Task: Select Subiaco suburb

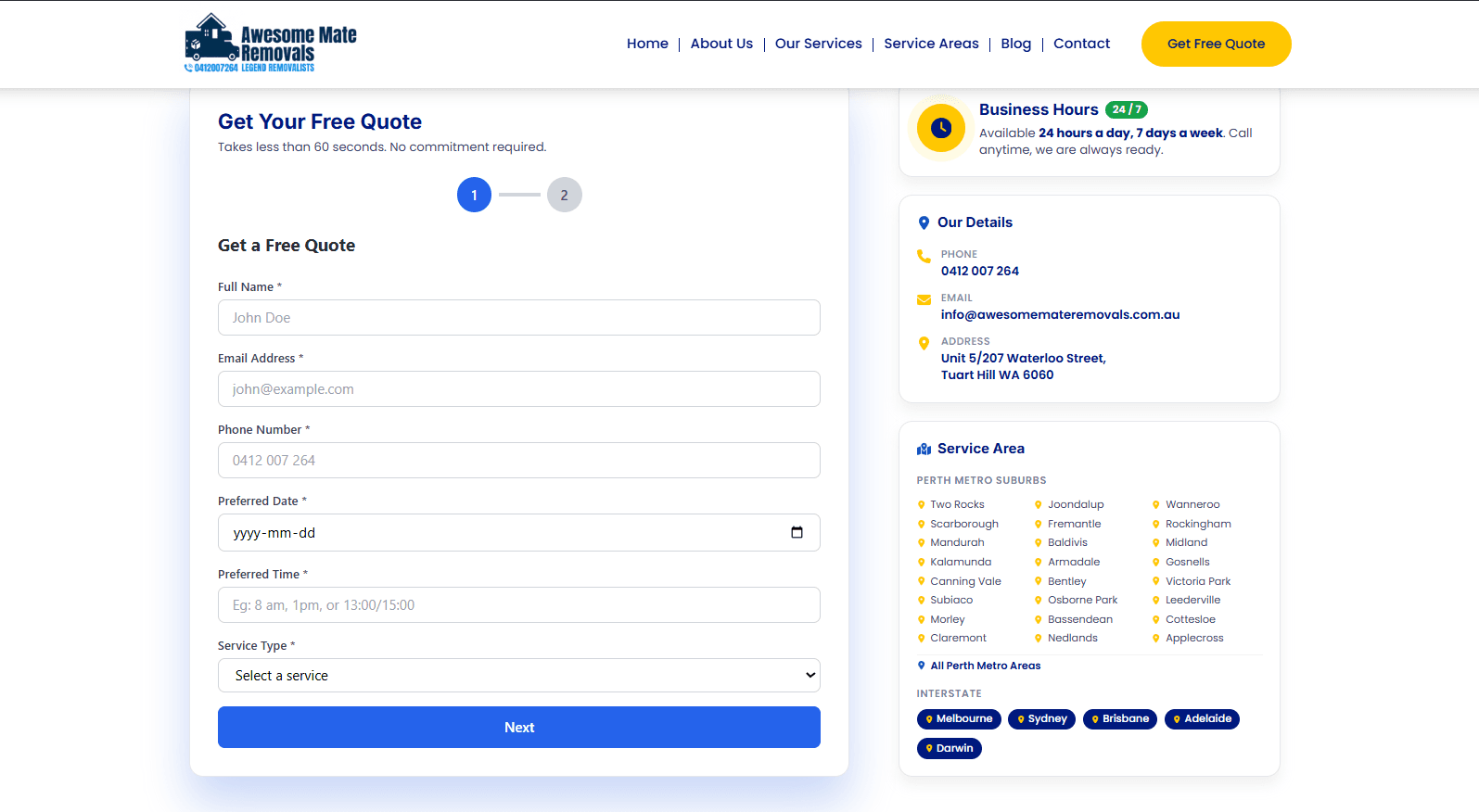Action: click(x=951, y=600)
